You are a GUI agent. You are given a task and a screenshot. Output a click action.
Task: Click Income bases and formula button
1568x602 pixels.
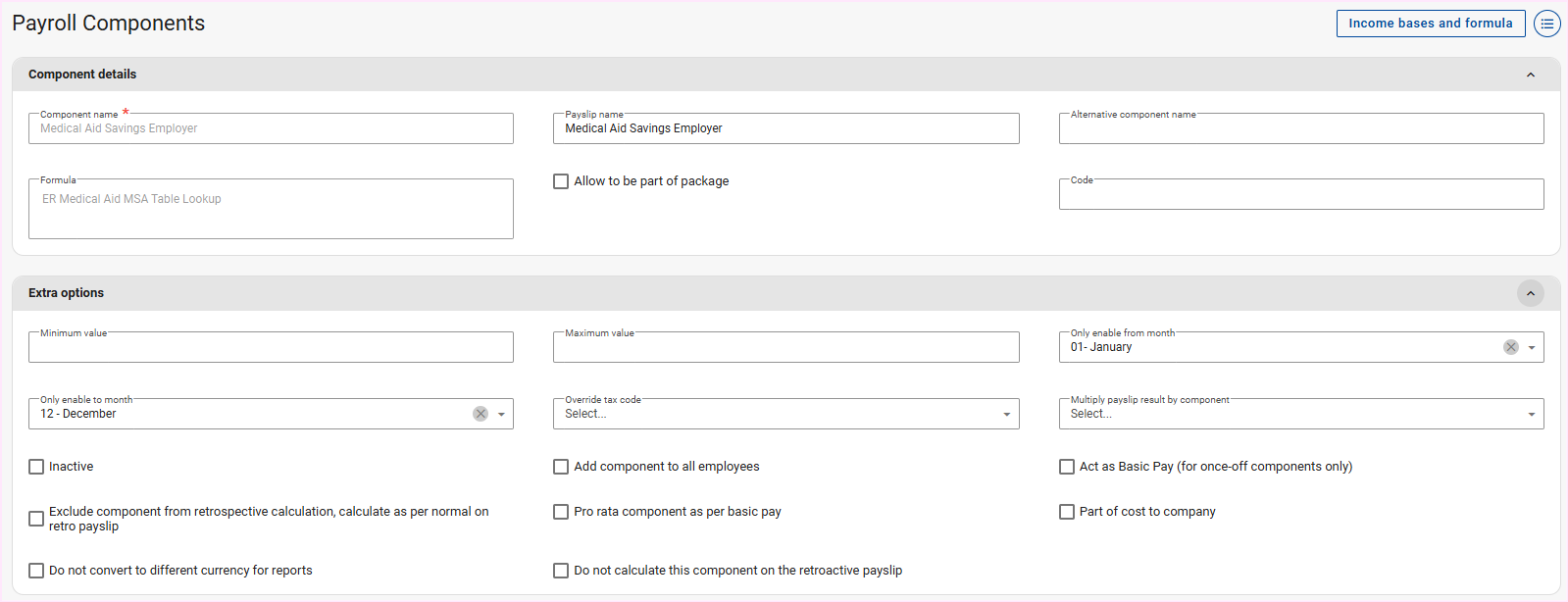(x=1430, y=24)
